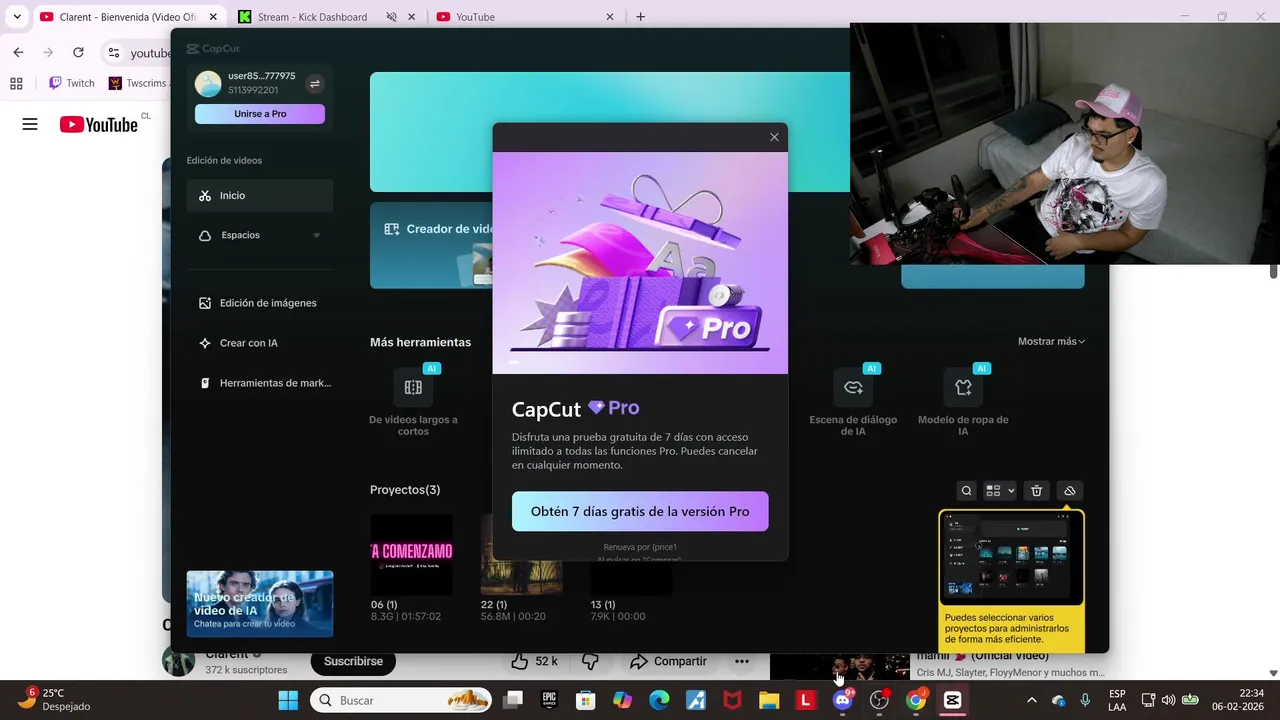Switch account using the swap arrows icon

(x=314, y=84)
